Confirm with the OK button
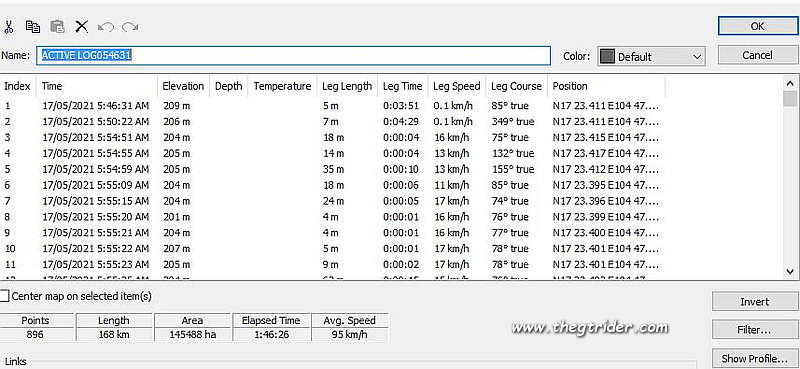This screenshot has width=800, height=369. pos(758,26)
